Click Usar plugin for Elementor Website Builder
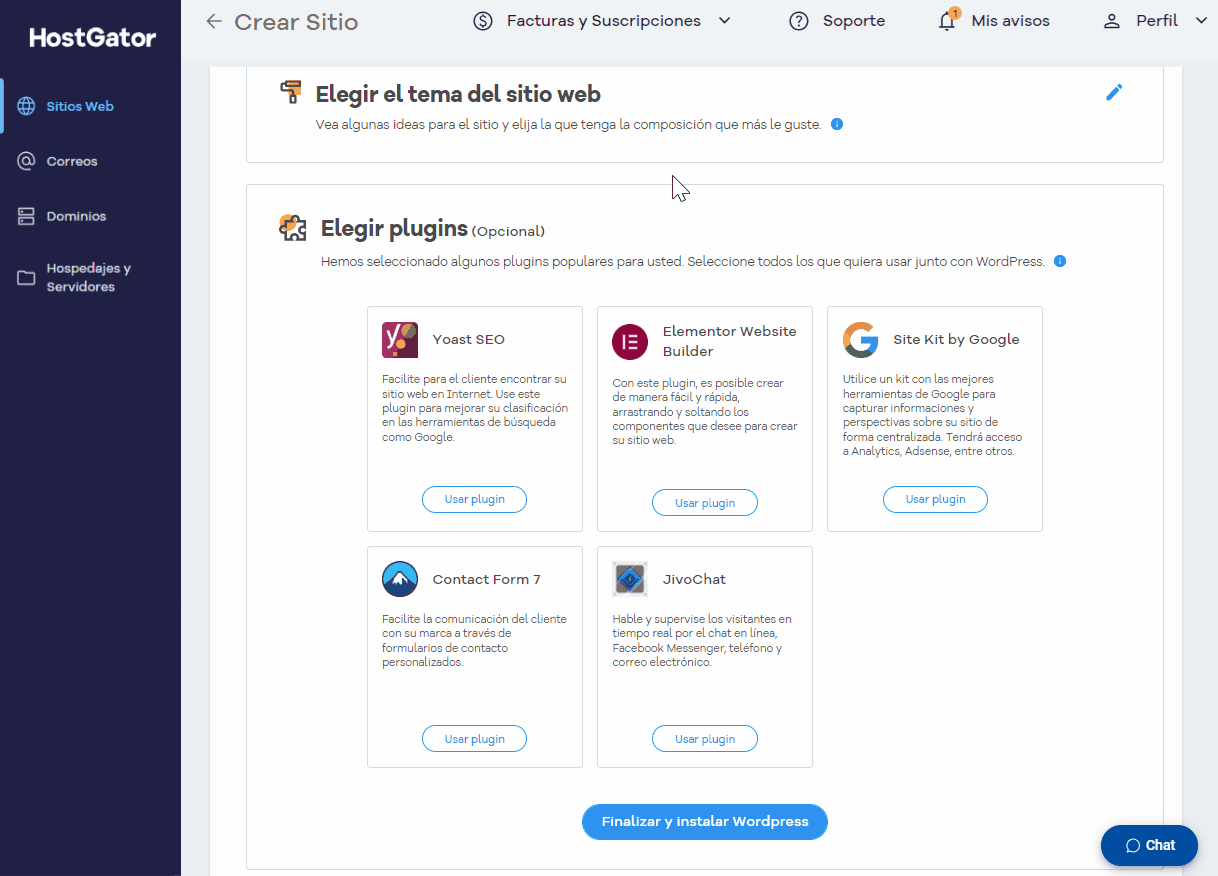The height and width of the screenshot is (876, 1218). pos(705,503)
